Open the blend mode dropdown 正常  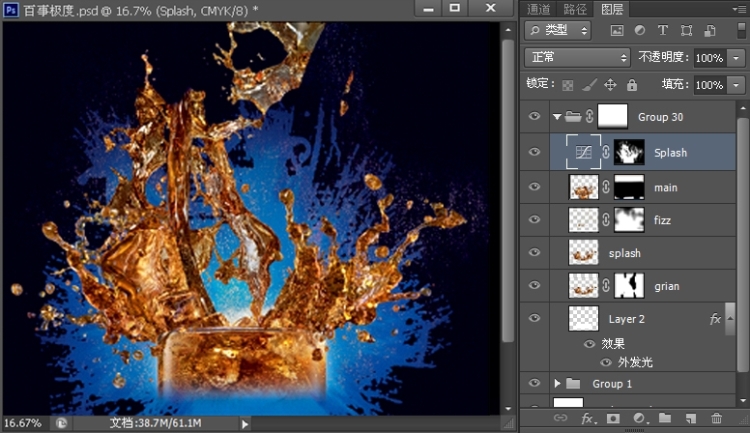click(x=577, y=58)
